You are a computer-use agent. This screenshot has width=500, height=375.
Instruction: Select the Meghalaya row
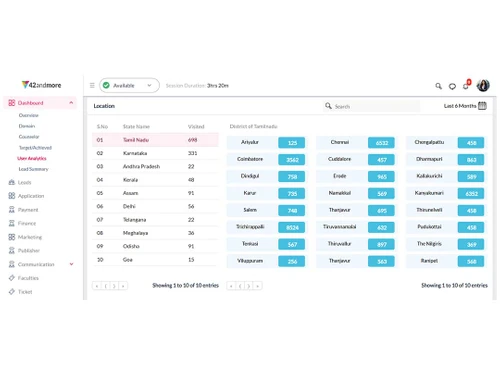pyautogui.click(x=155, y=233)
